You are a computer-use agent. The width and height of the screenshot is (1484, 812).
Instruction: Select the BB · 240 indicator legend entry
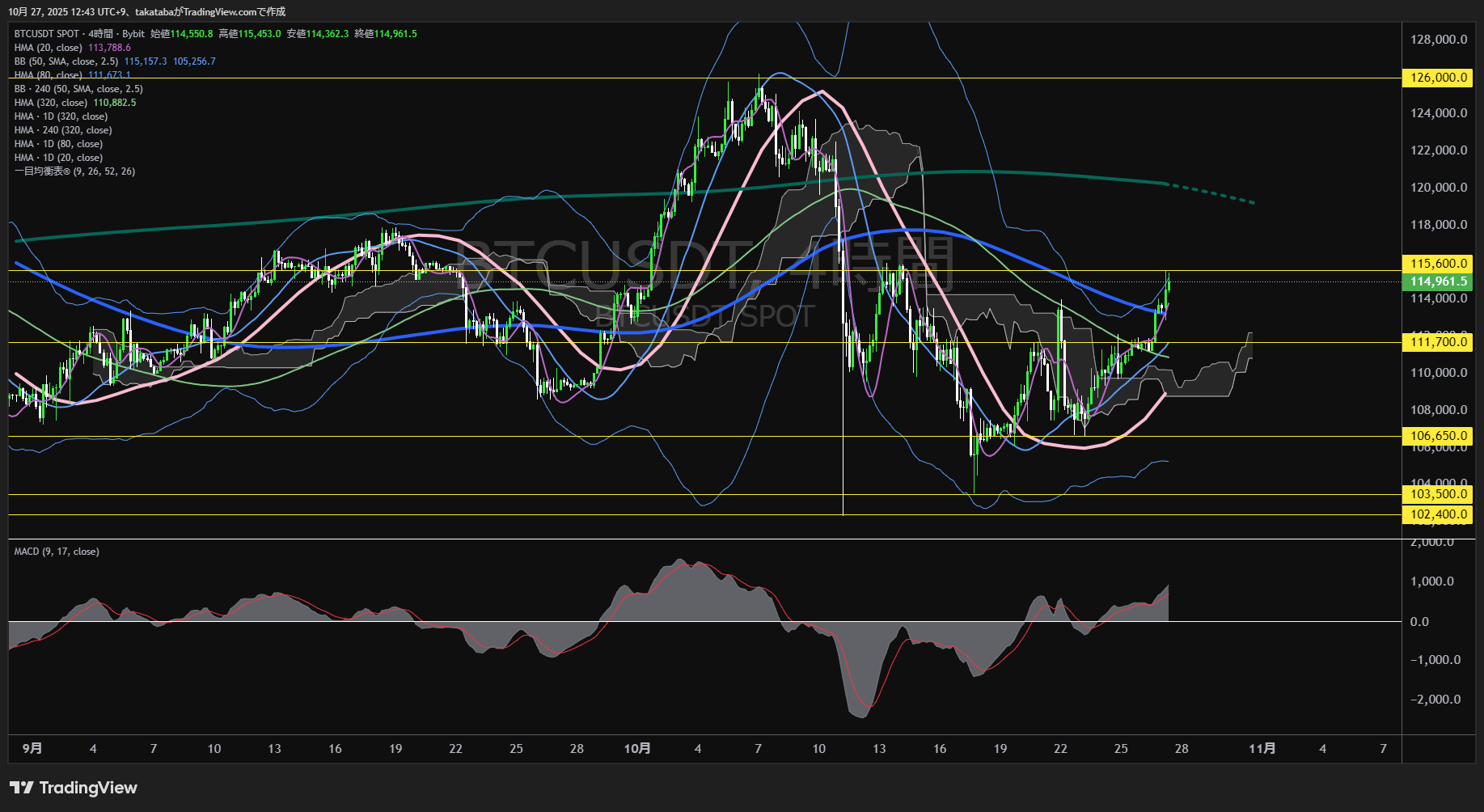click(78, 89)
